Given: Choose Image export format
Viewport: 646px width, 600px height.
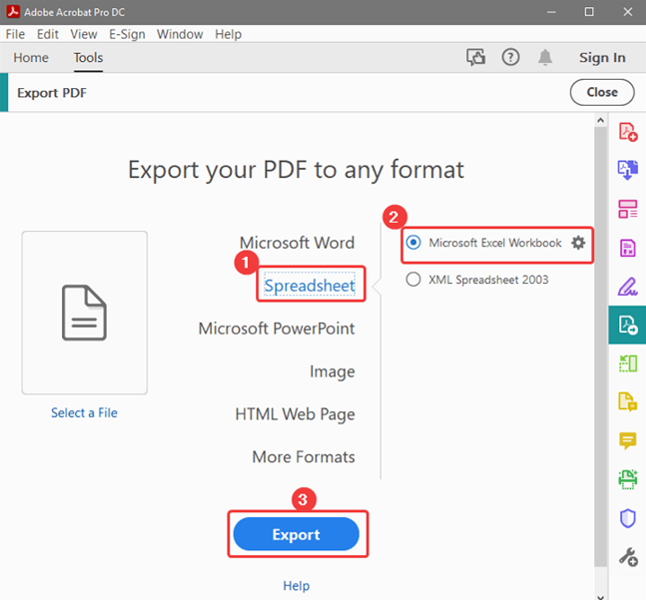Looking at the screenshot, I should click(332, 372).
